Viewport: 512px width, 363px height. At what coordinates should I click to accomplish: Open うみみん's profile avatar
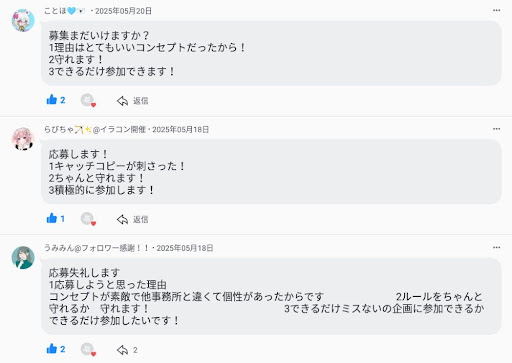pos(23,258)
